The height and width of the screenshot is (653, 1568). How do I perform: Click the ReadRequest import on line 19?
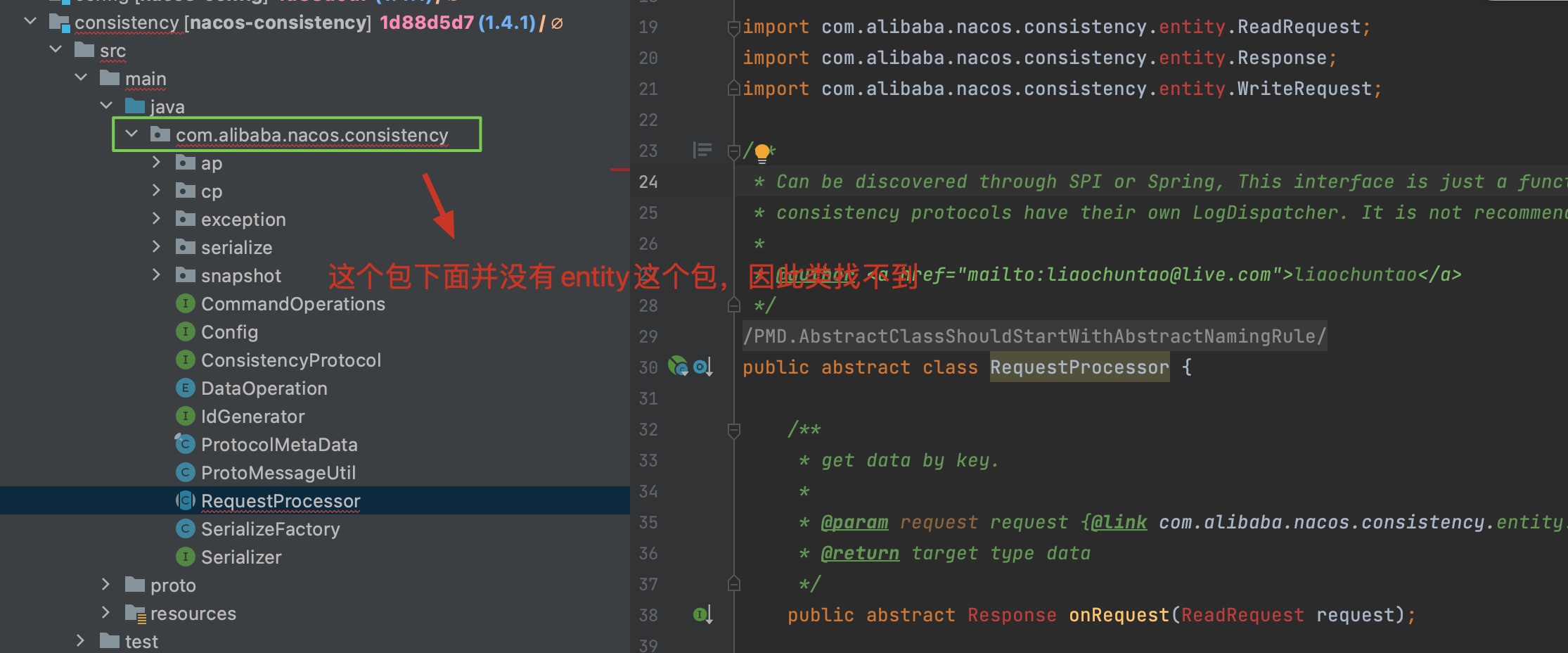pyautogui.click(x=1299, y=27)
